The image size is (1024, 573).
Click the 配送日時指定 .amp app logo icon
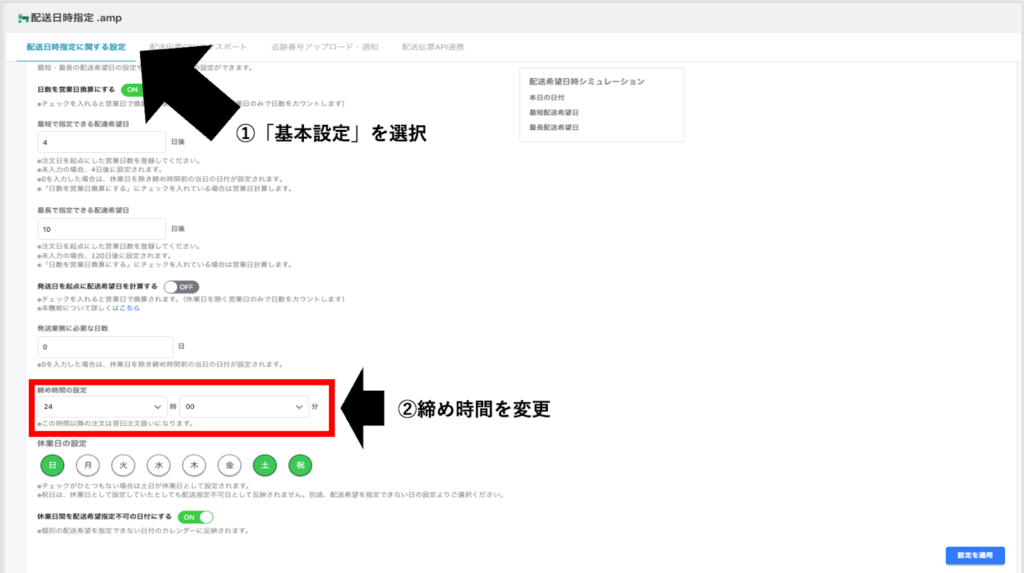click(23, 19)
